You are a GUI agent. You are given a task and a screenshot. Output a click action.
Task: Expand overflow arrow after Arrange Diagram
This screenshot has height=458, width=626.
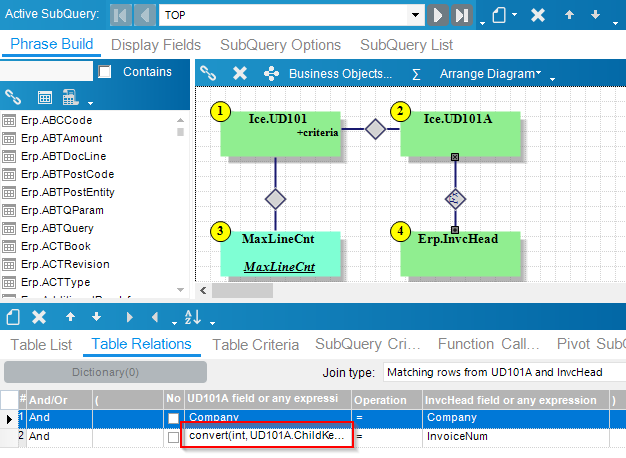(553, 79)
